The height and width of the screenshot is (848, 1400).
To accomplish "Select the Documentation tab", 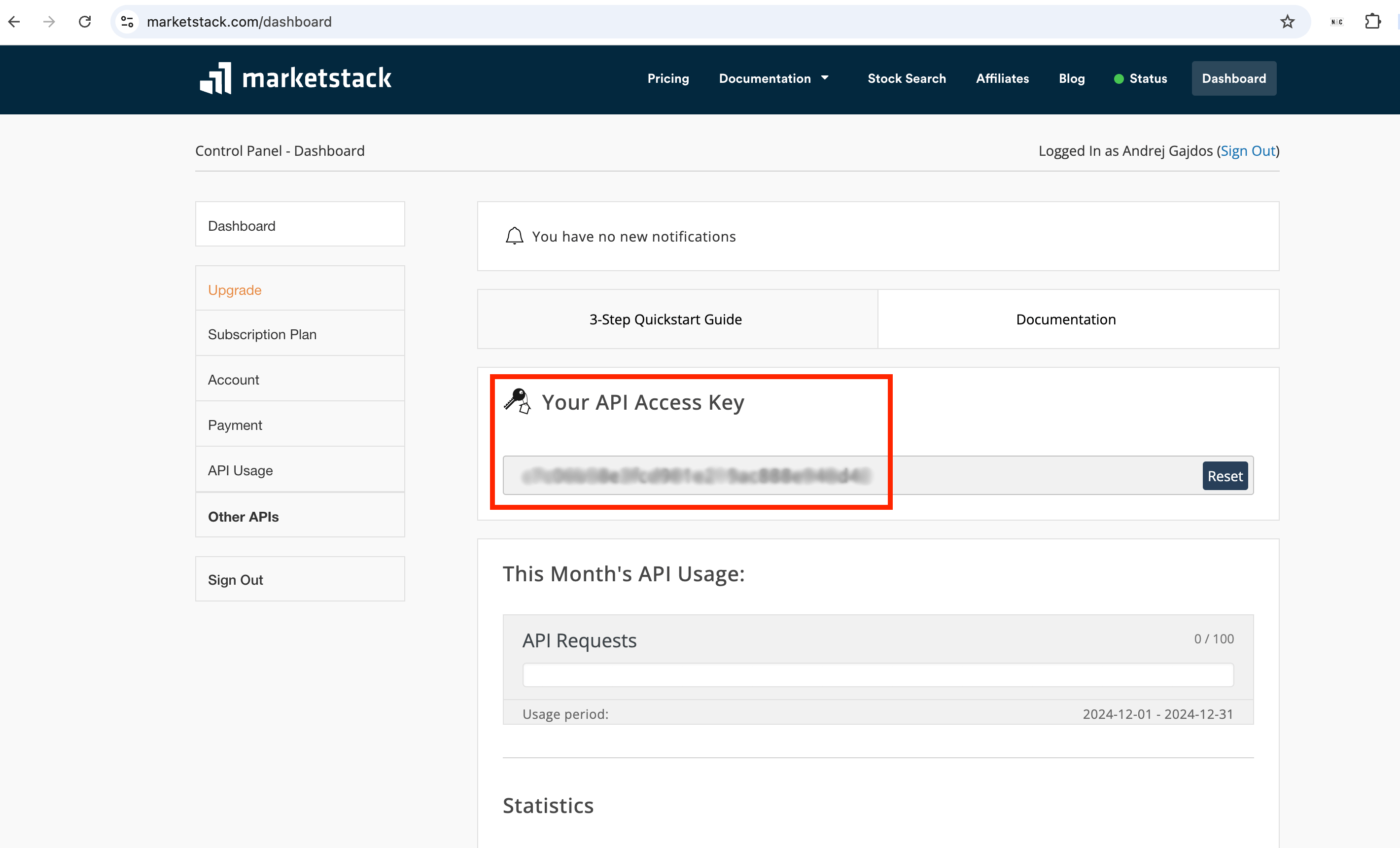I will coord(1066,318).
